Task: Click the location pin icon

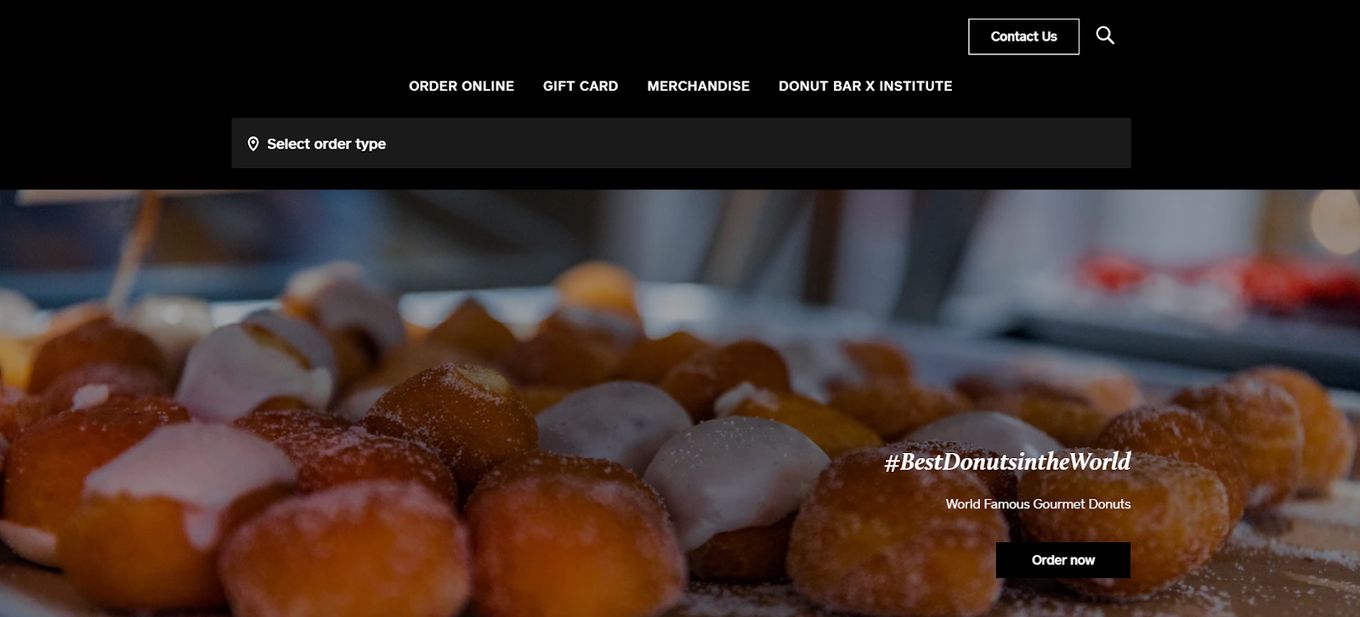Action: [x=253, y=144]
